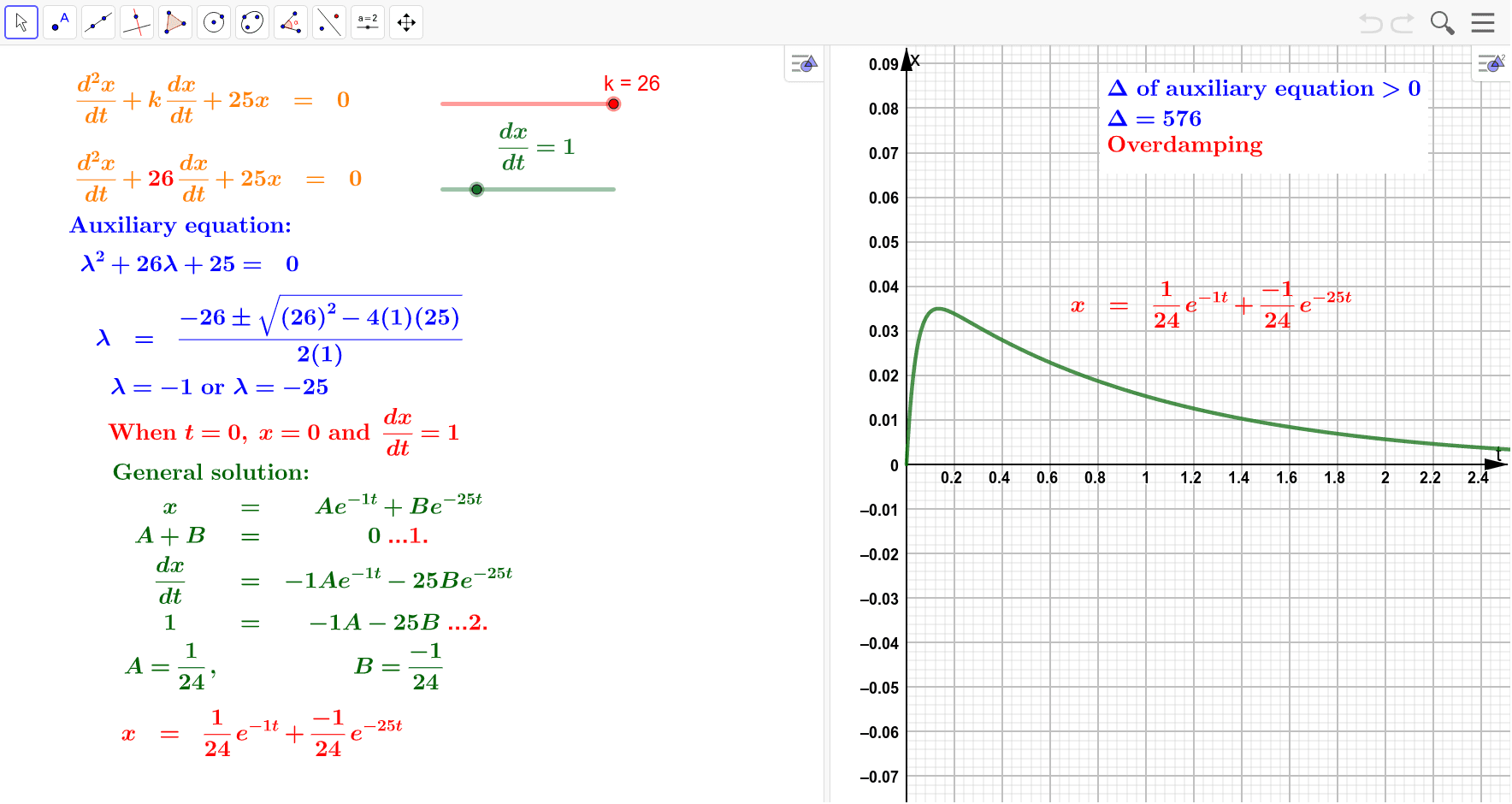Screen dimensions: 1512x804
Task: Click the red k = 26 slider handle
Action: tap(613, 104)
